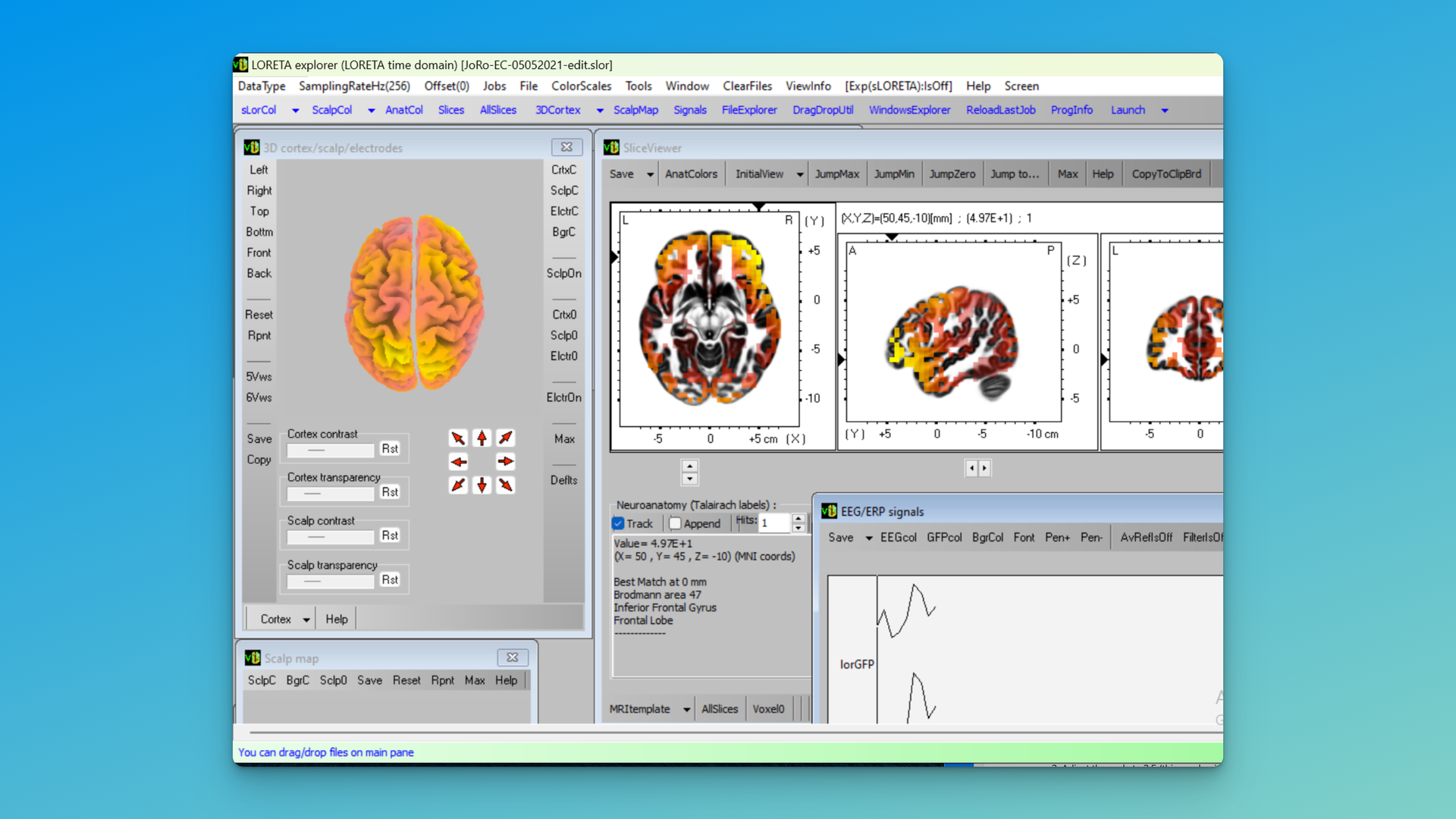Click the JumpMax button

[x=836, y=174]
